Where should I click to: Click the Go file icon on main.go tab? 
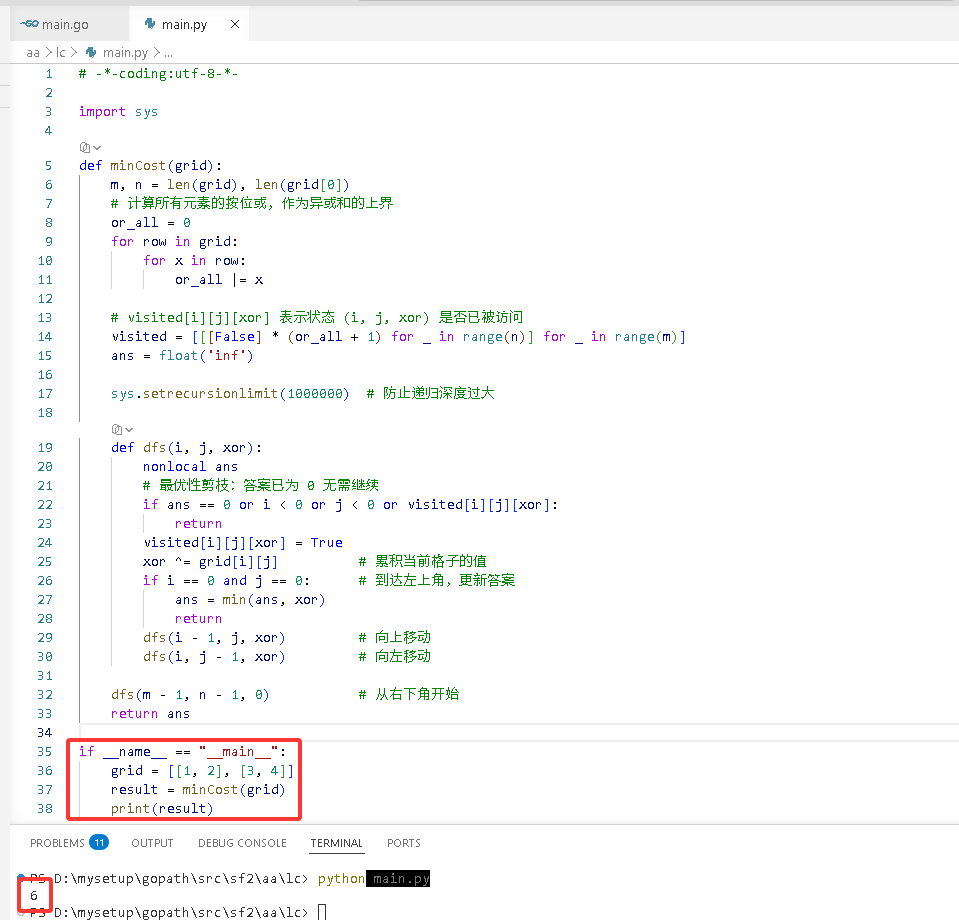[29, 24]
